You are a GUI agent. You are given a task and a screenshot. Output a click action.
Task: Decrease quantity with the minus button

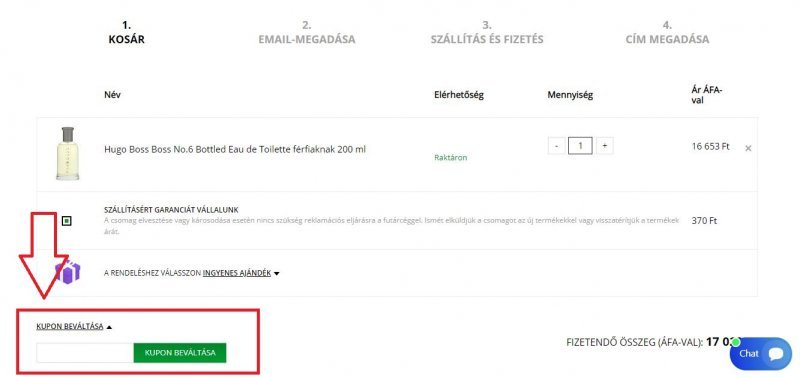556,146
